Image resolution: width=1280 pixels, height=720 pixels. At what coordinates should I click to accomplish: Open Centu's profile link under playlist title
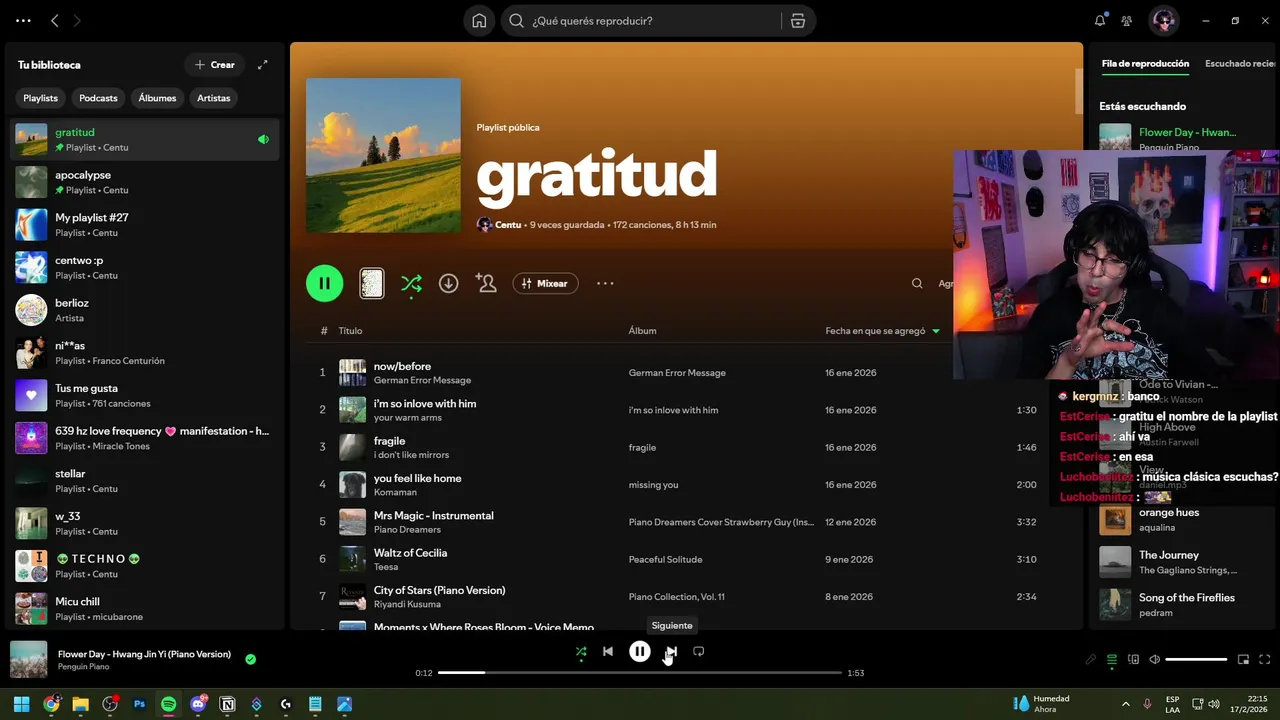click(x=508, y=225)
